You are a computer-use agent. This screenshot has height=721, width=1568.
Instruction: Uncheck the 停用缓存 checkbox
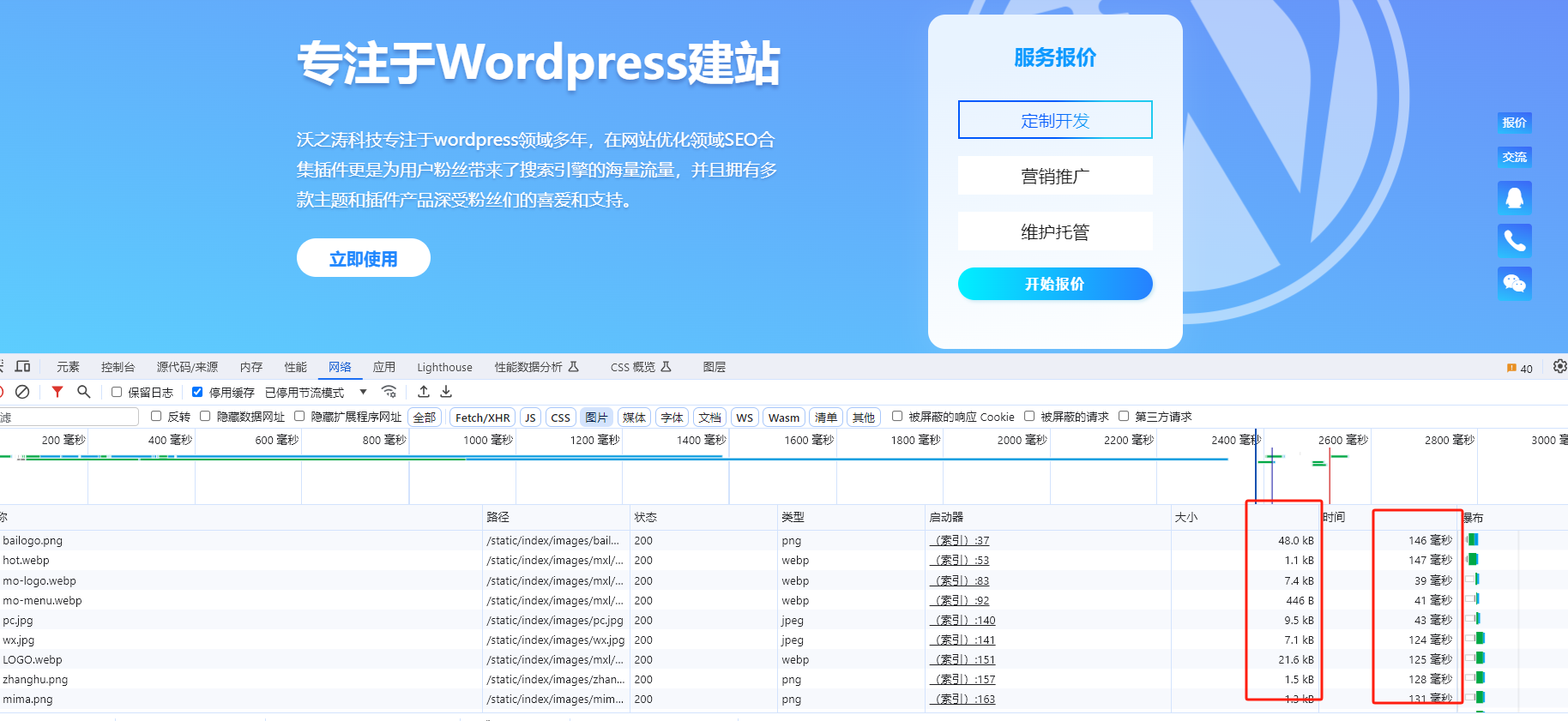[197, 392]
